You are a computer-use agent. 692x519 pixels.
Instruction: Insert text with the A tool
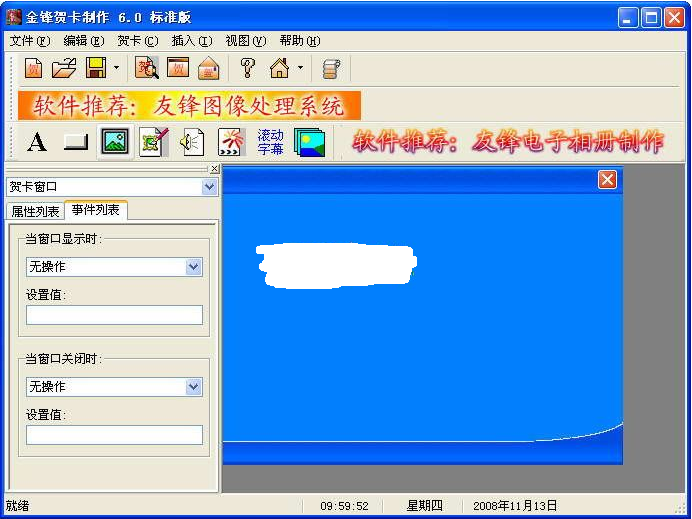point(37,142)
